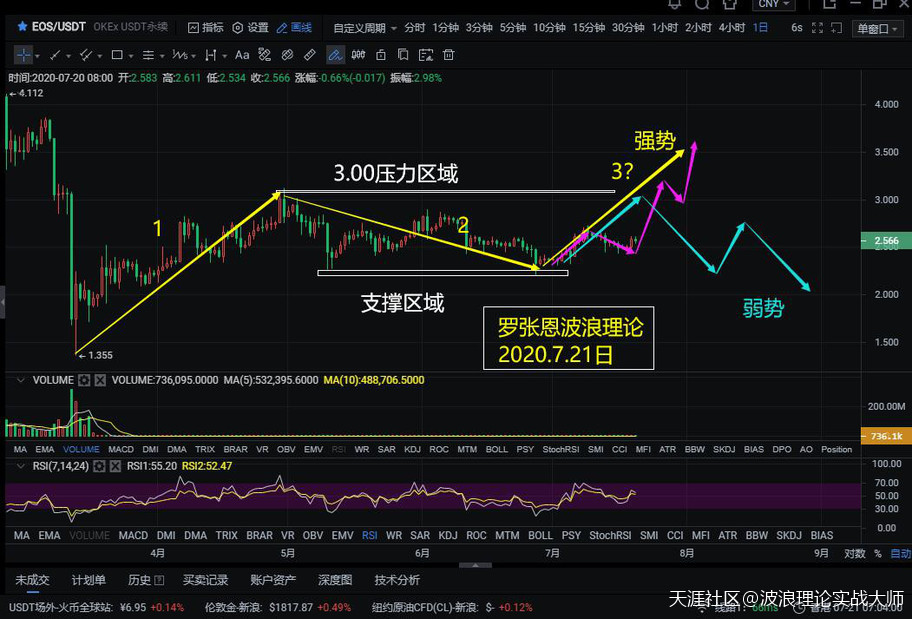Select the trend line drawing tool
The height and width of the screenshot is (619, 912).
55,55
